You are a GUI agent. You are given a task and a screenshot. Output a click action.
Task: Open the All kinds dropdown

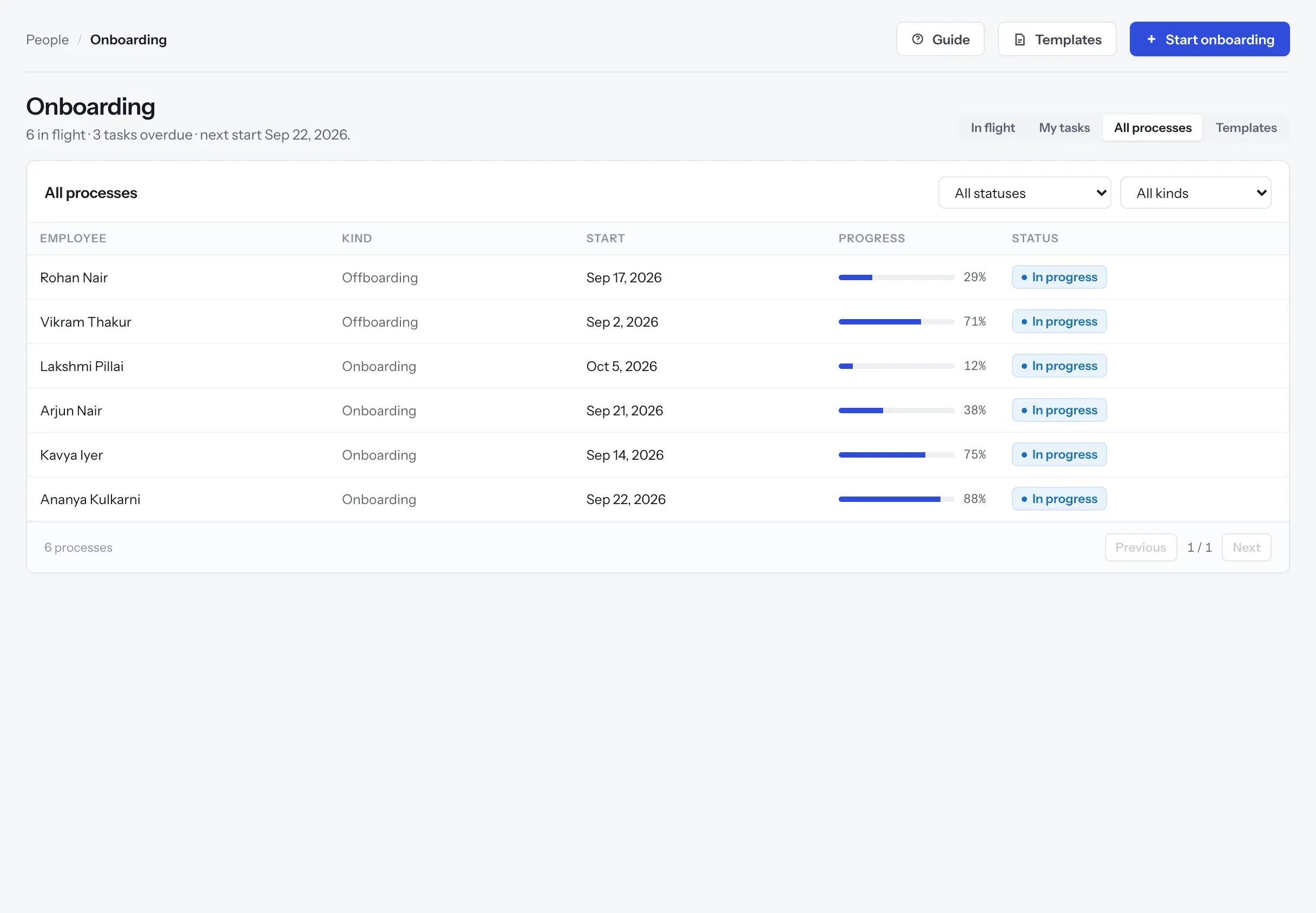[x=1195, y=193]
